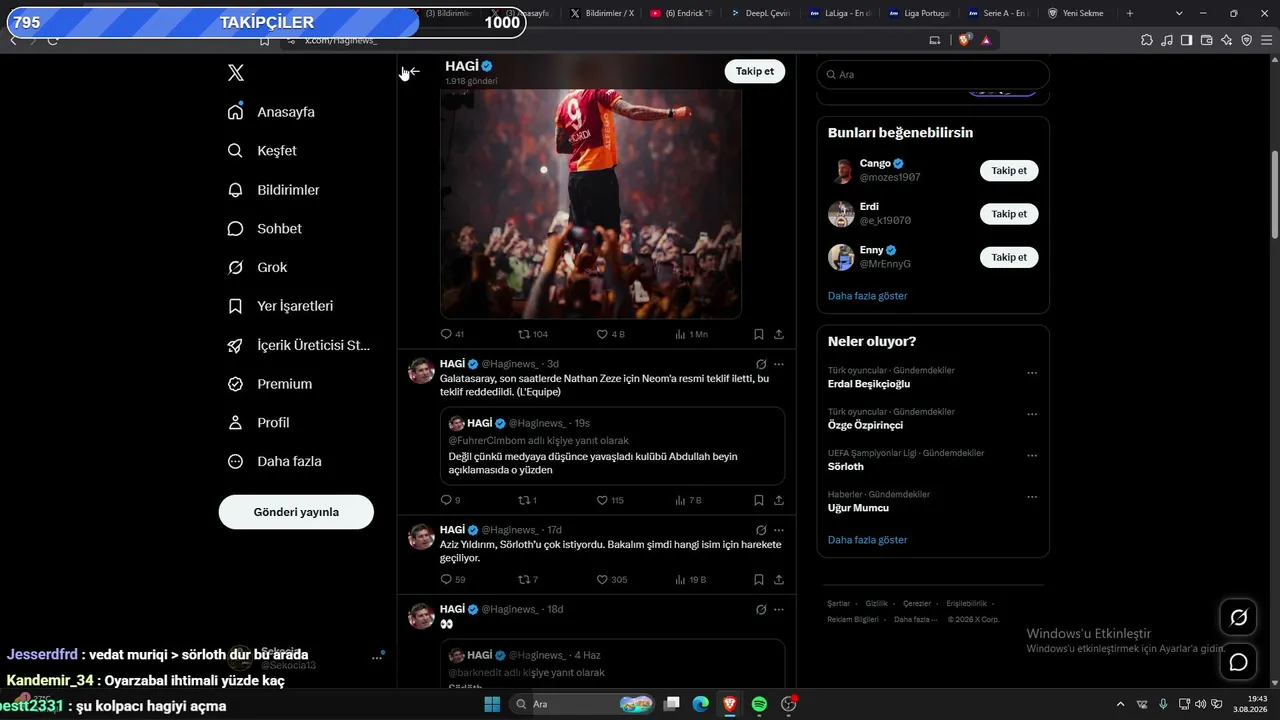Repost the image post with 104 reposts
This screenshot has height=720, width=1280.
click(x=532, y=334)
